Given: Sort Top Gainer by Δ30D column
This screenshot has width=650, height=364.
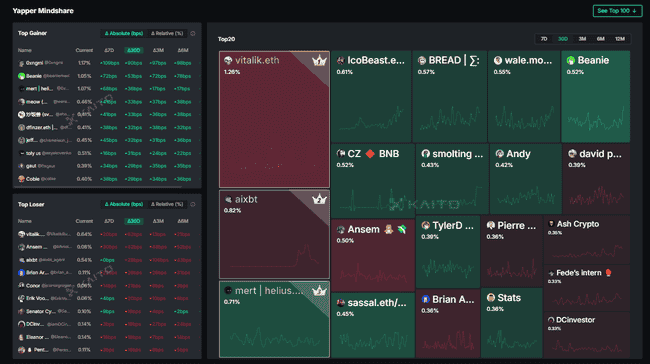Looking at the screenshot, I should pos(133,50).
